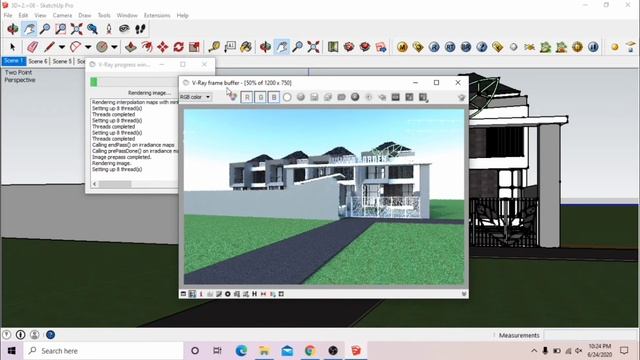640x360 pixels.
Task: Switch to alpha channel circle in frame buffer
Action: click(287, 97)
